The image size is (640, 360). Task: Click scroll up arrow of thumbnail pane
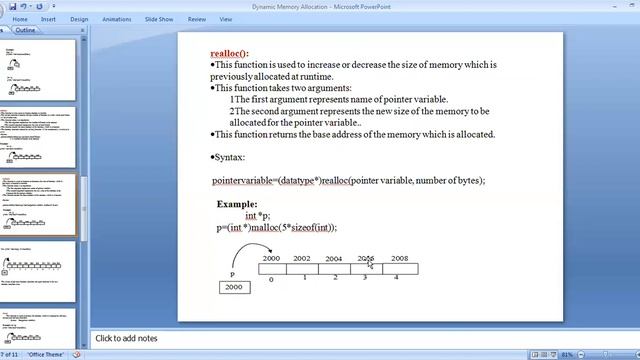(84, 40)
